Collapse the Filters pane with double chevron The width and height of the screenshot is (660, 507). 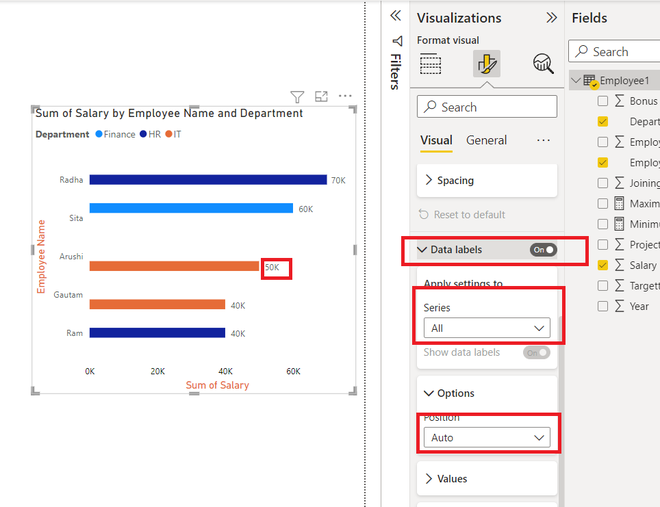pos(396,16)
